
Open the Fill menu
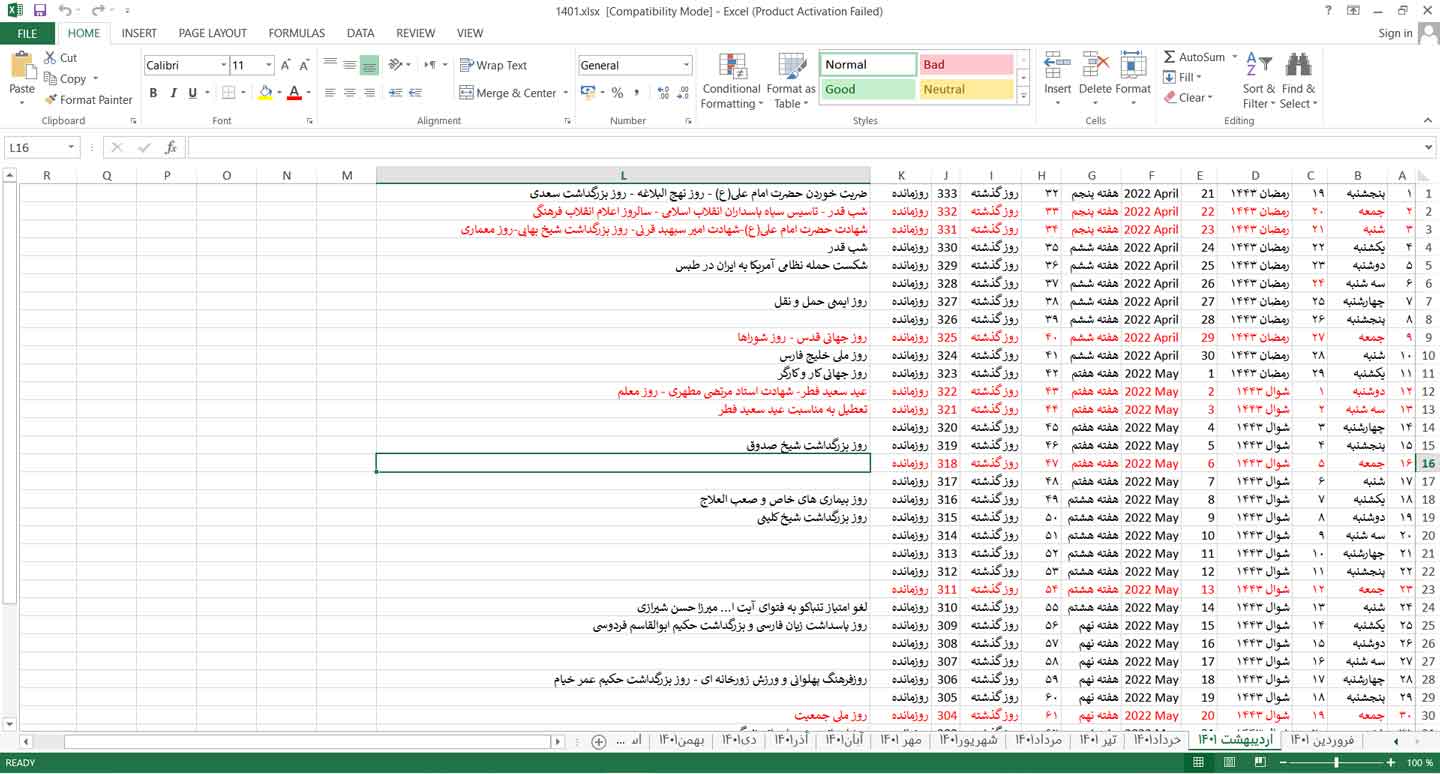click(1183, 77)
